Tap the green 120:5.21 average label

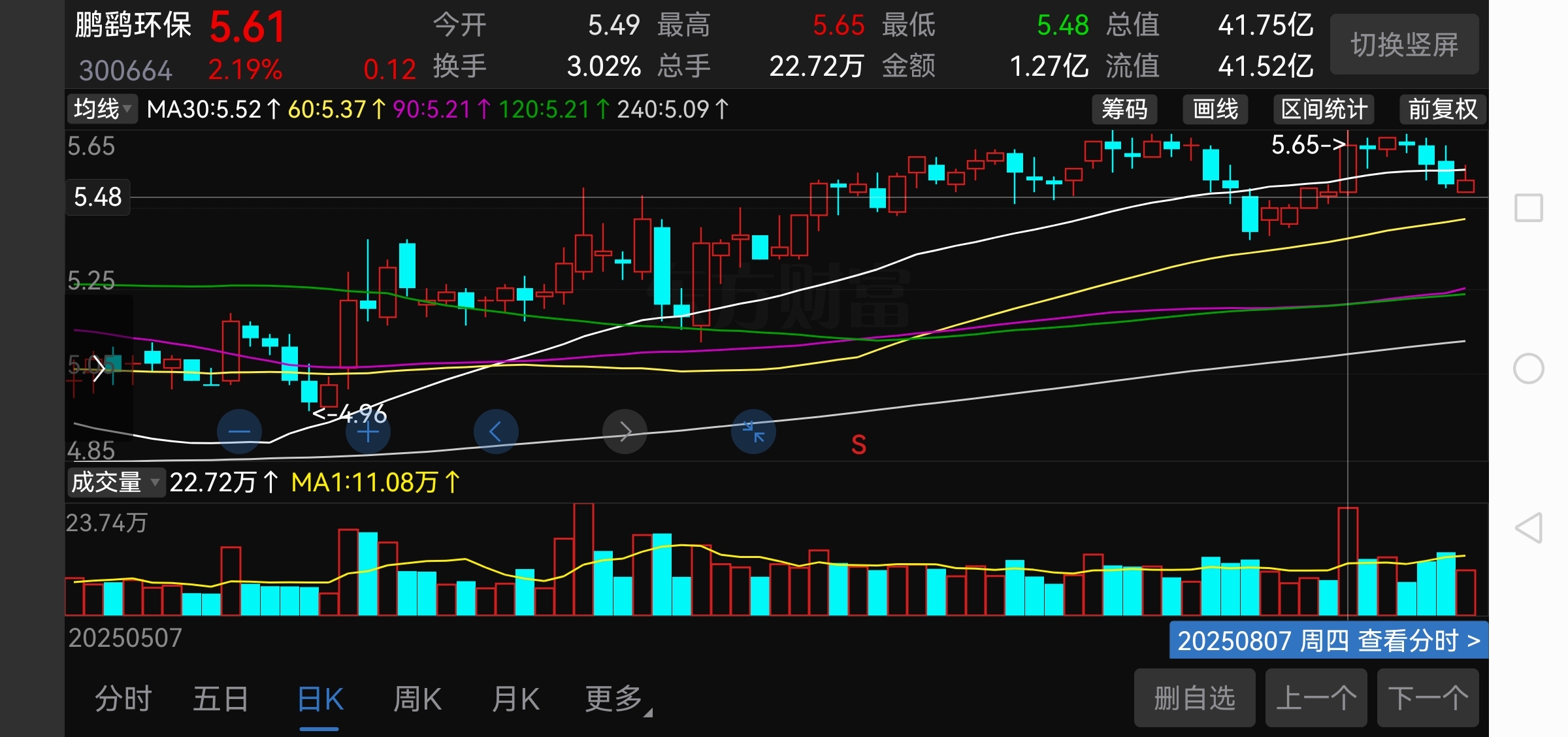(x=554, y=109)
